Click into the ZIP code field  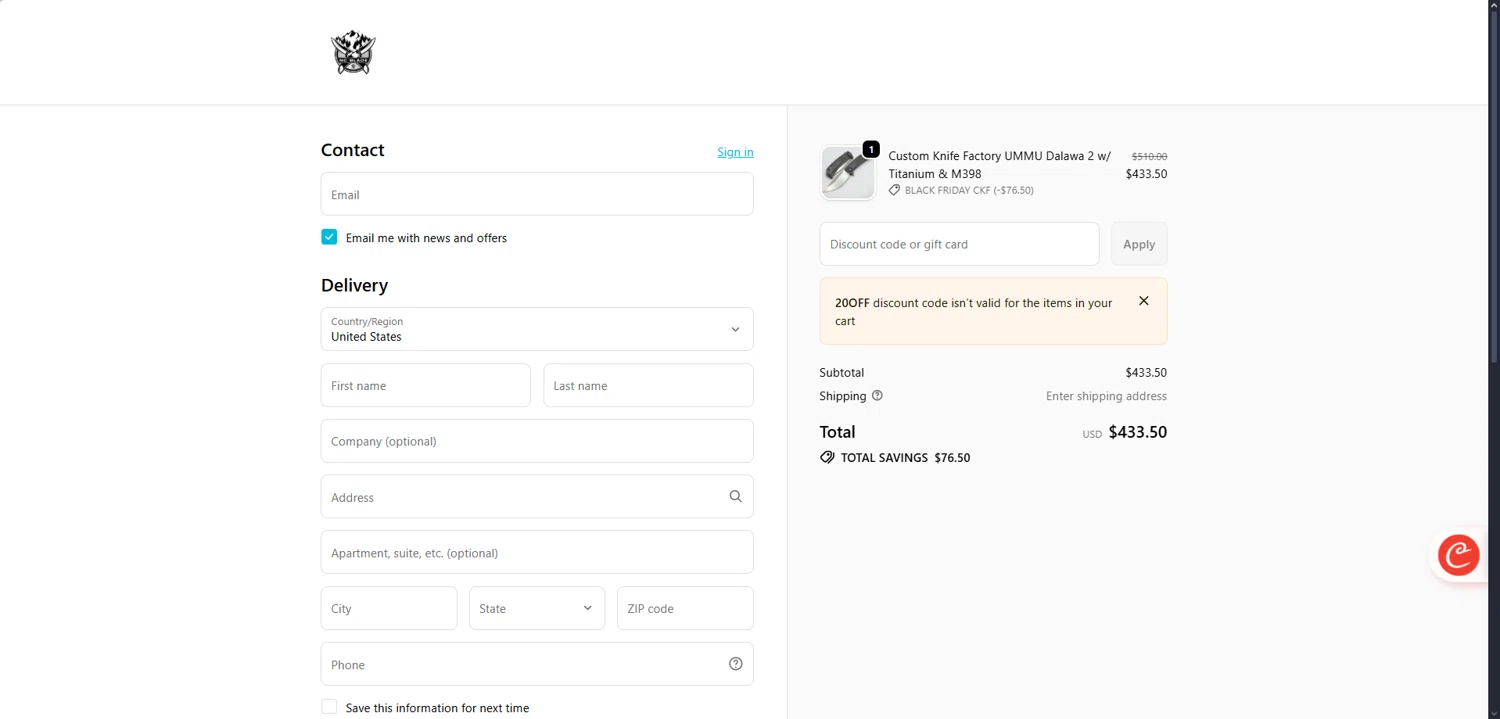pyautogui.click(x=685, y=608)
